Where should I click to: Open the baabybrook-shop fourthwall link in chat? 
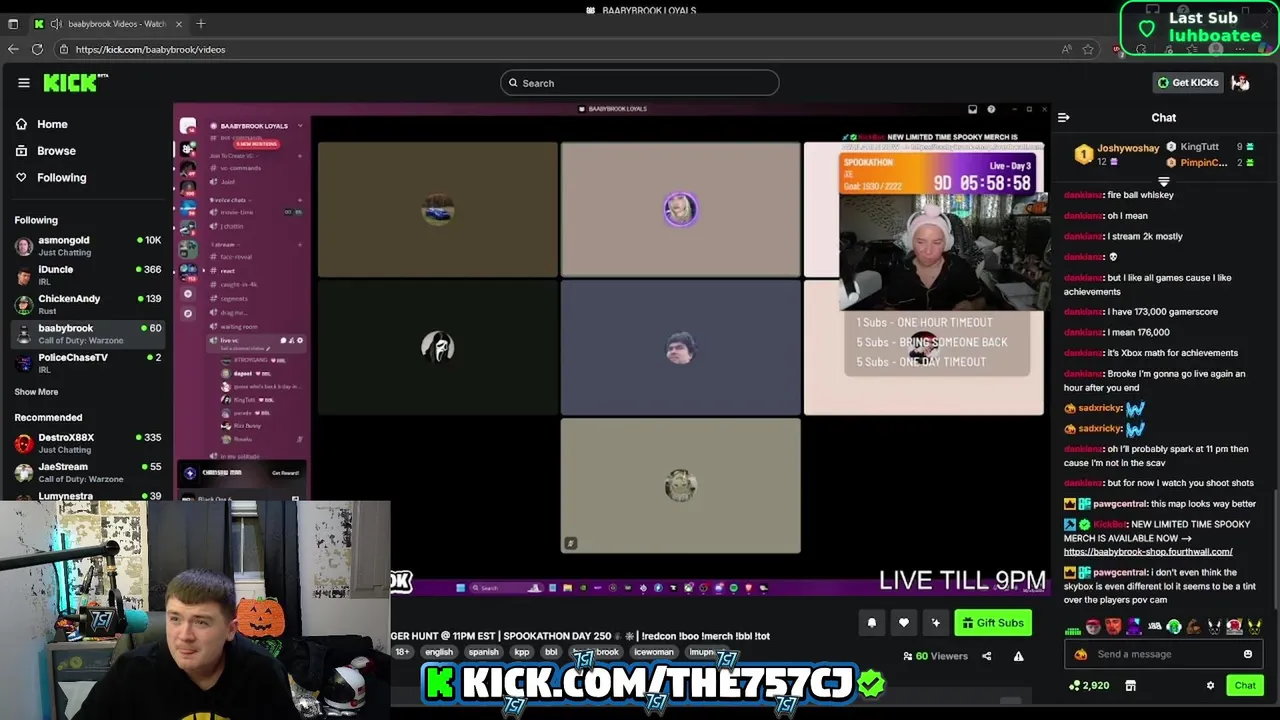(1148, 552)
